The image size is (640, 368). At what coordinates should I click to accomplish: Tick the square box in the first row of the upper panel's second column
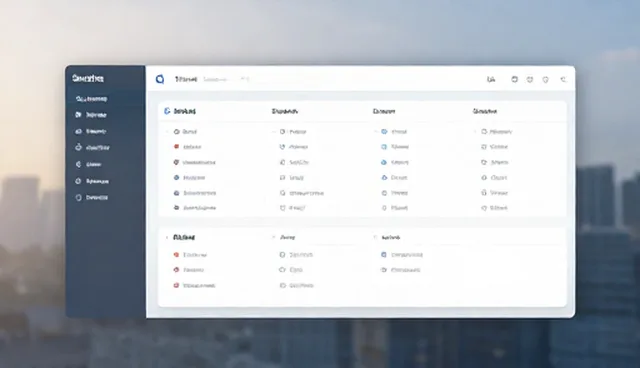pos(282,131)
